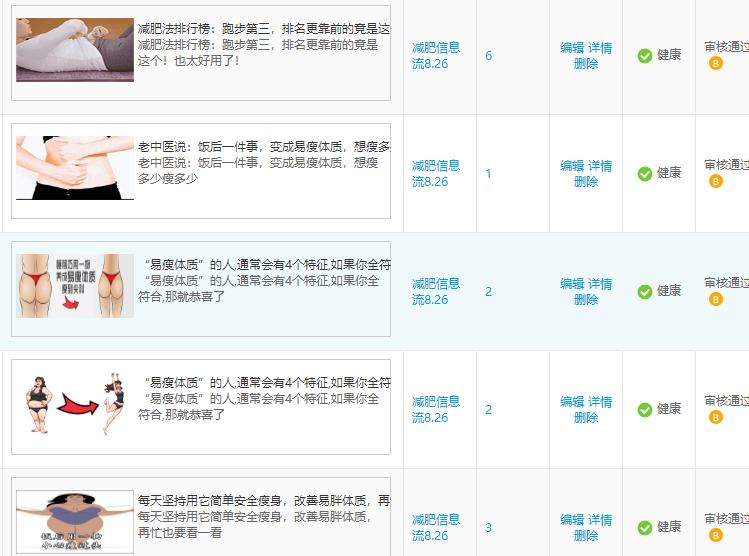Click 编辑 for the 老中医说 ad
The width and height of the screenshot is (749, 556).
click(572, 166)
